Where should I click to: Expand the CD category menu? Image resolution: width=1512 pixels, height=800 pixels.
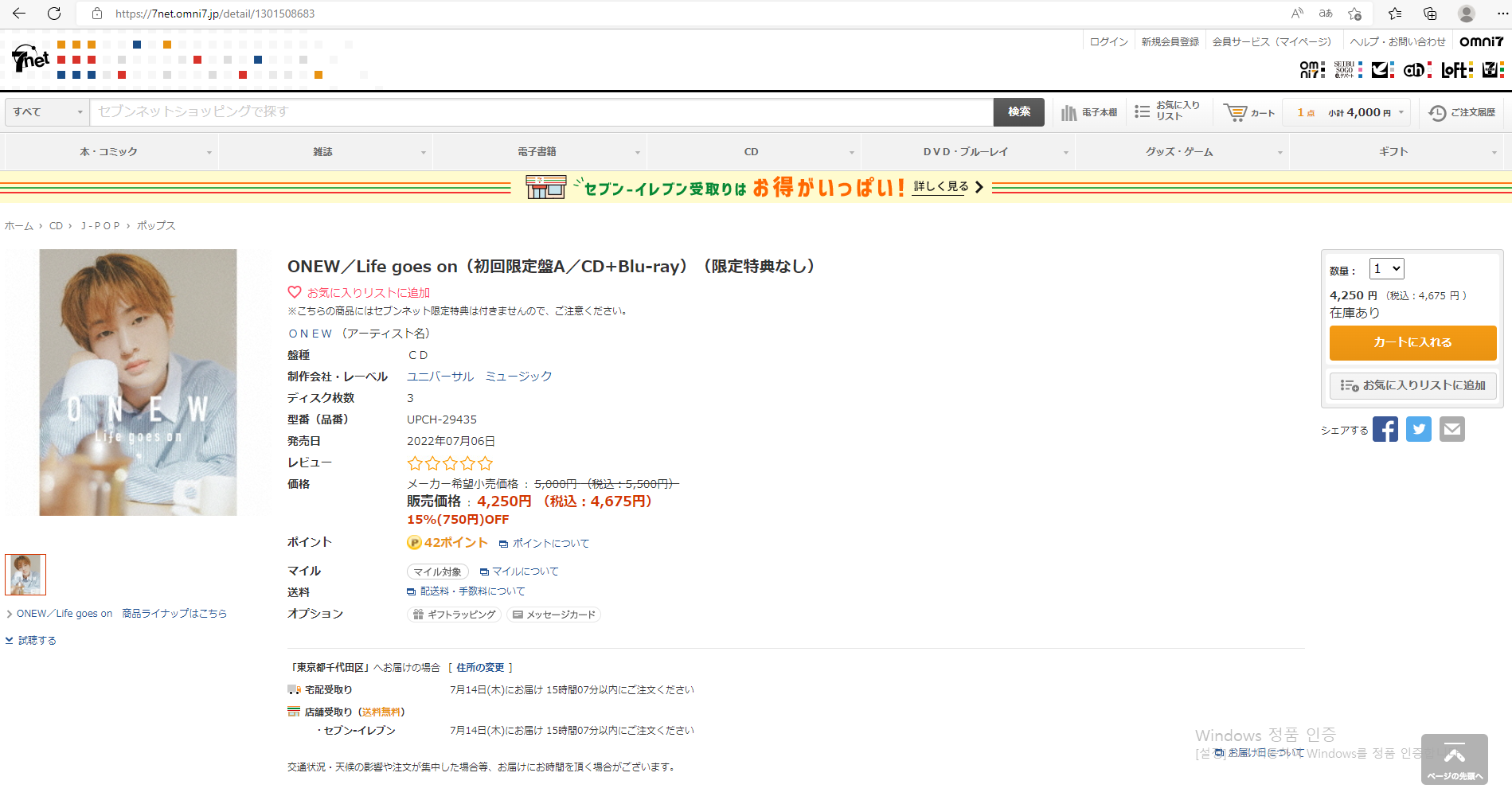click(754, 151)
